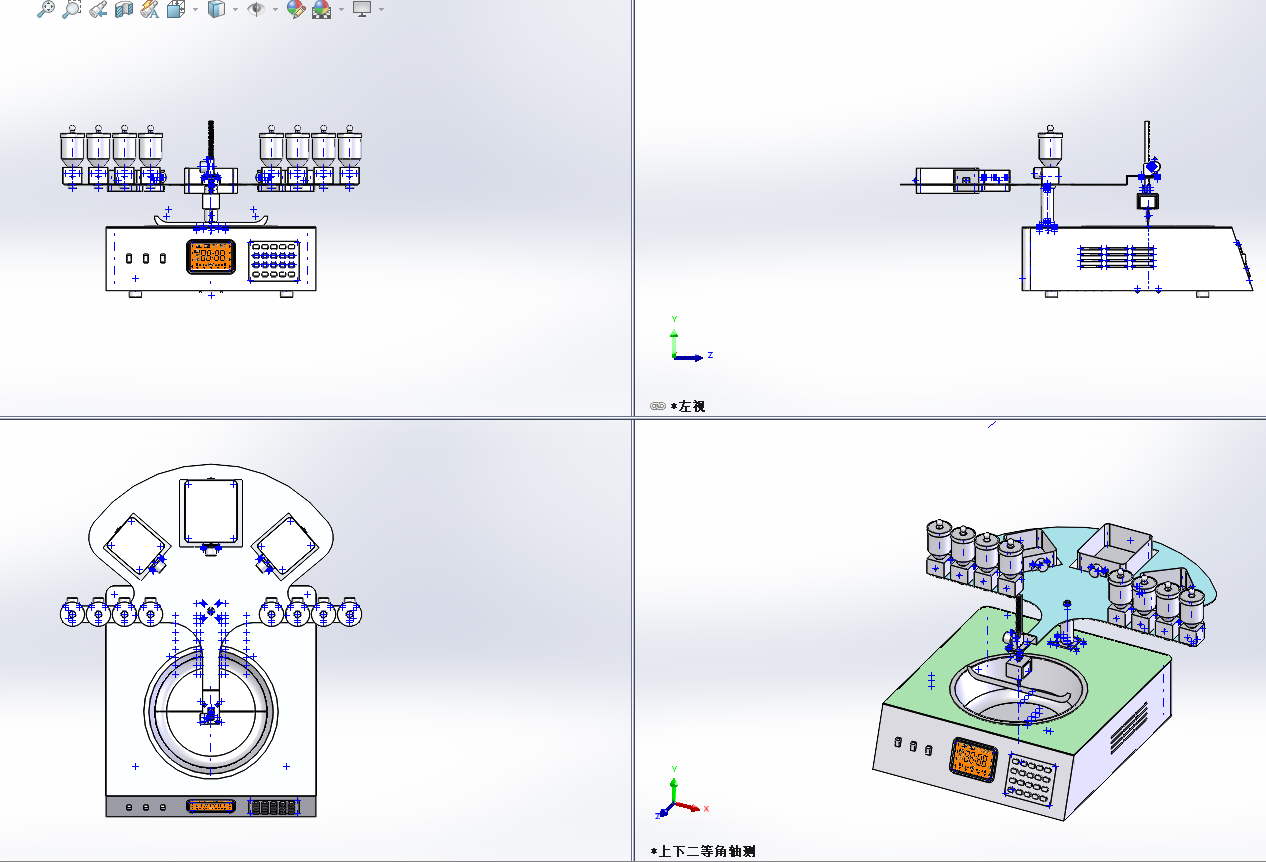
Task: Open Dynamic Annotation Views tool
Action: pyautogui.click(x=149, y=10)
